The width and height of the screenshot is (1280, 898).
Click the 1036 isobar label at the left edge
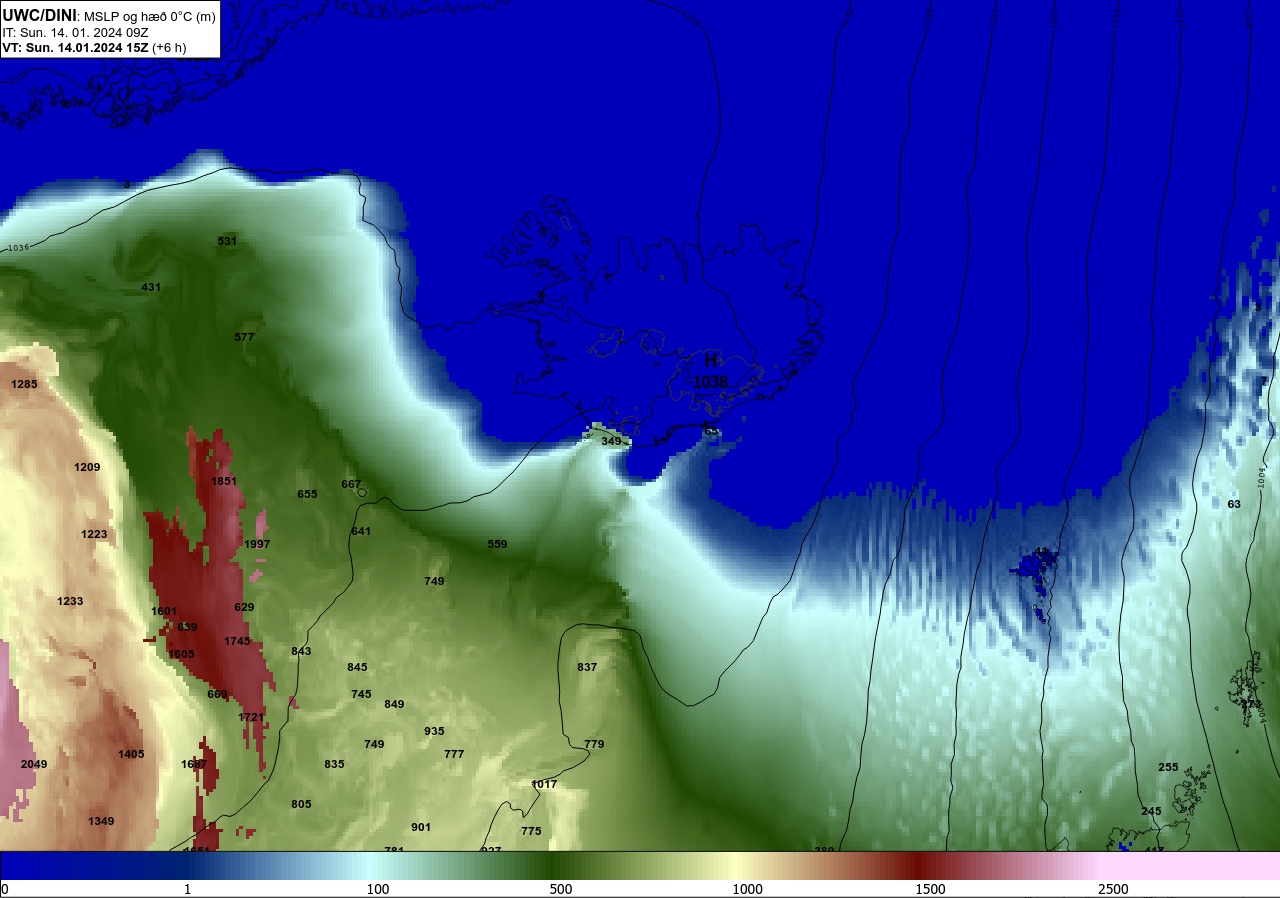(18, 248)
